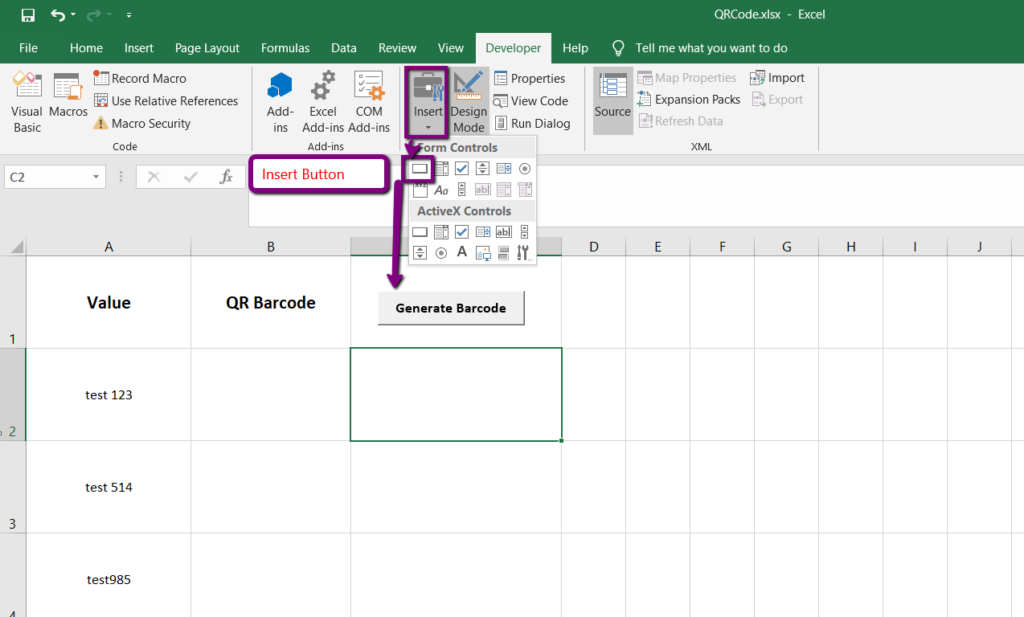Viewport: 1024px width, 617px height.
Task: Select the Check Box form control
Action: (x=462, y=169)
